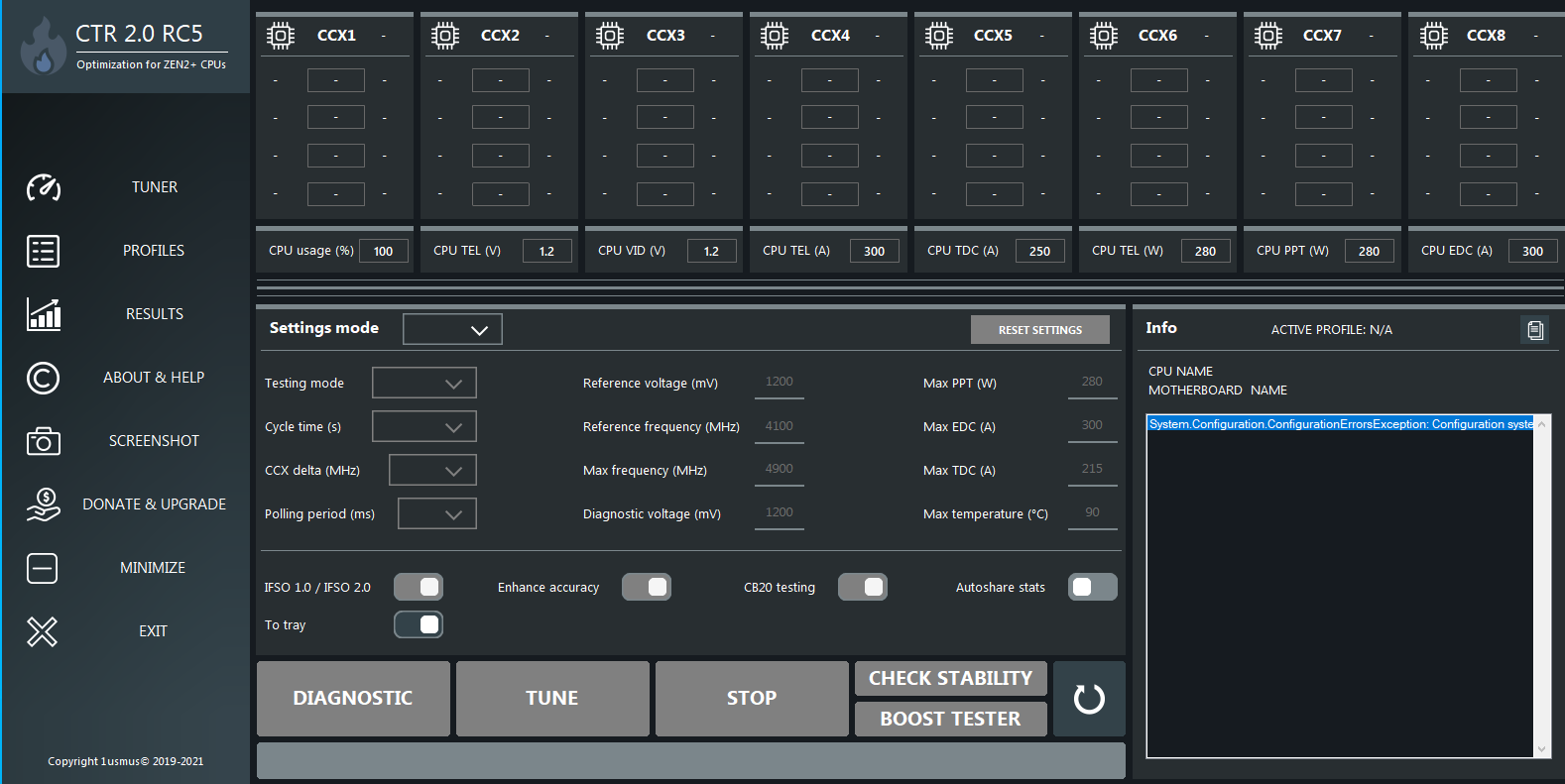Click the Diagnostic voltage (mV) field
This screenshot has height=784, width=1565.
click(780, 513)
